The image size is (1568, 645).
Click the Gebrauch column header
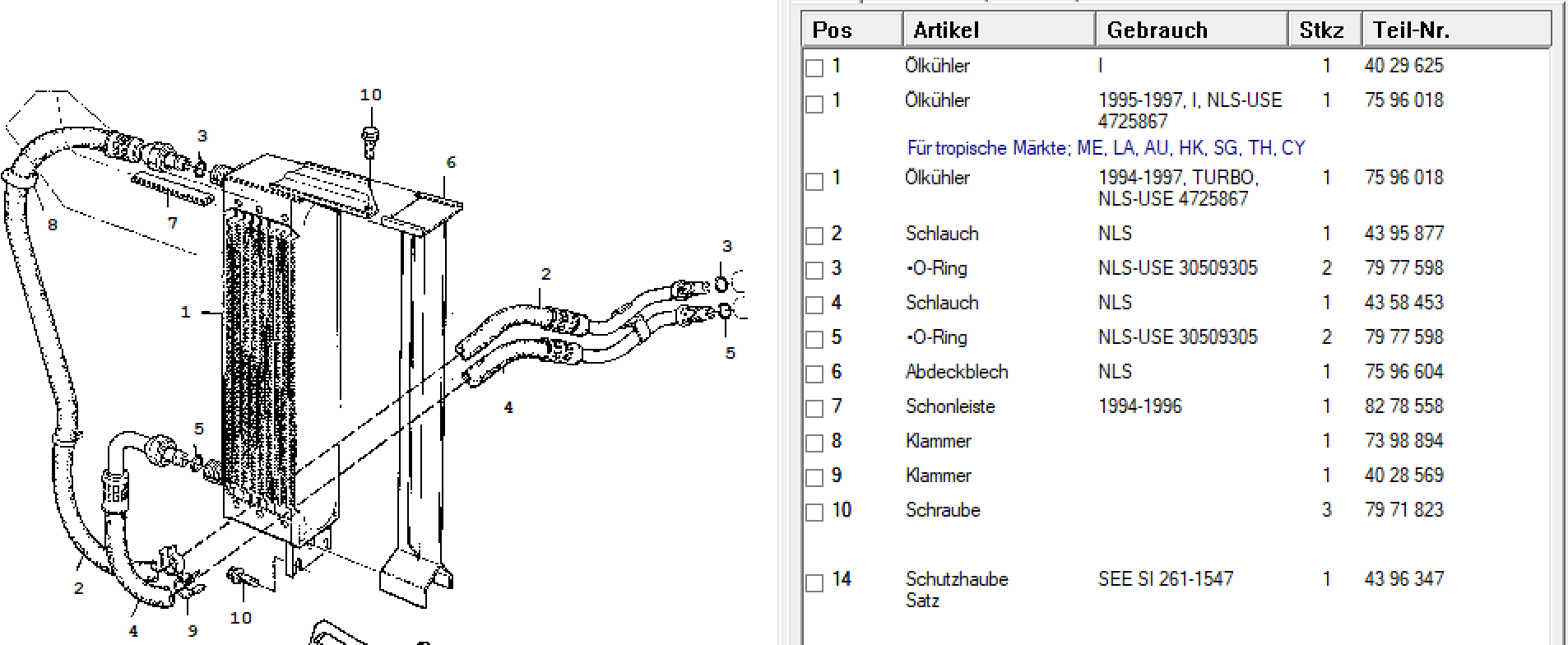click(x=1191, y=30)
